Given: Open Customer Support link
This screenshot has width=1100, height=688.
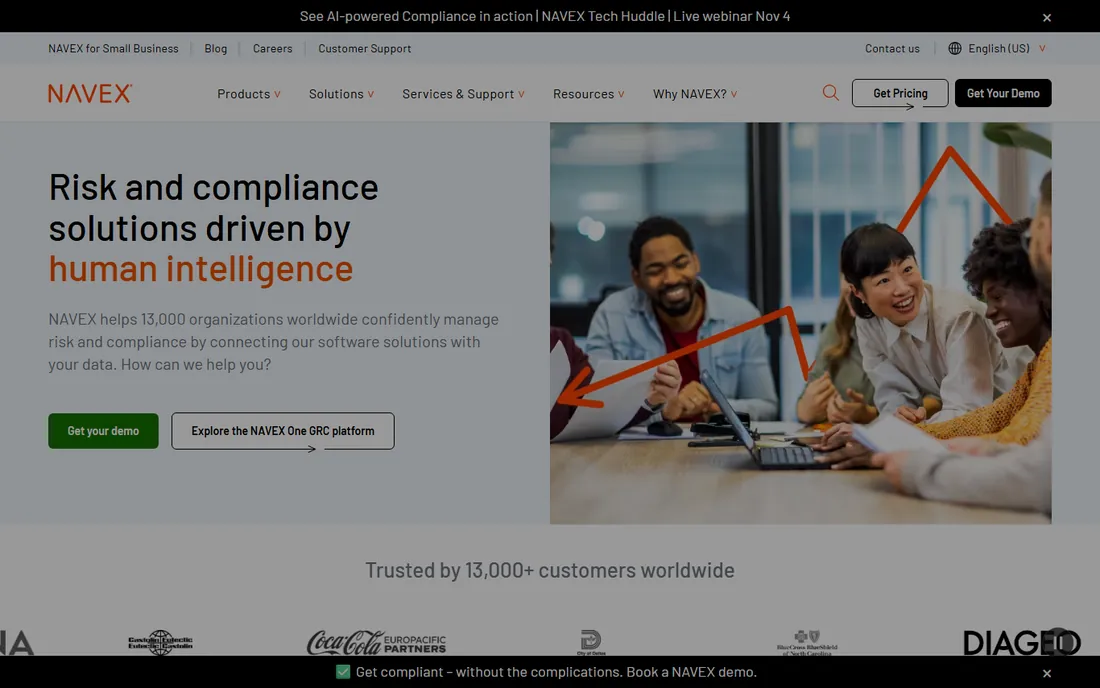Looking at the screenshot, I should click(364, 48).
